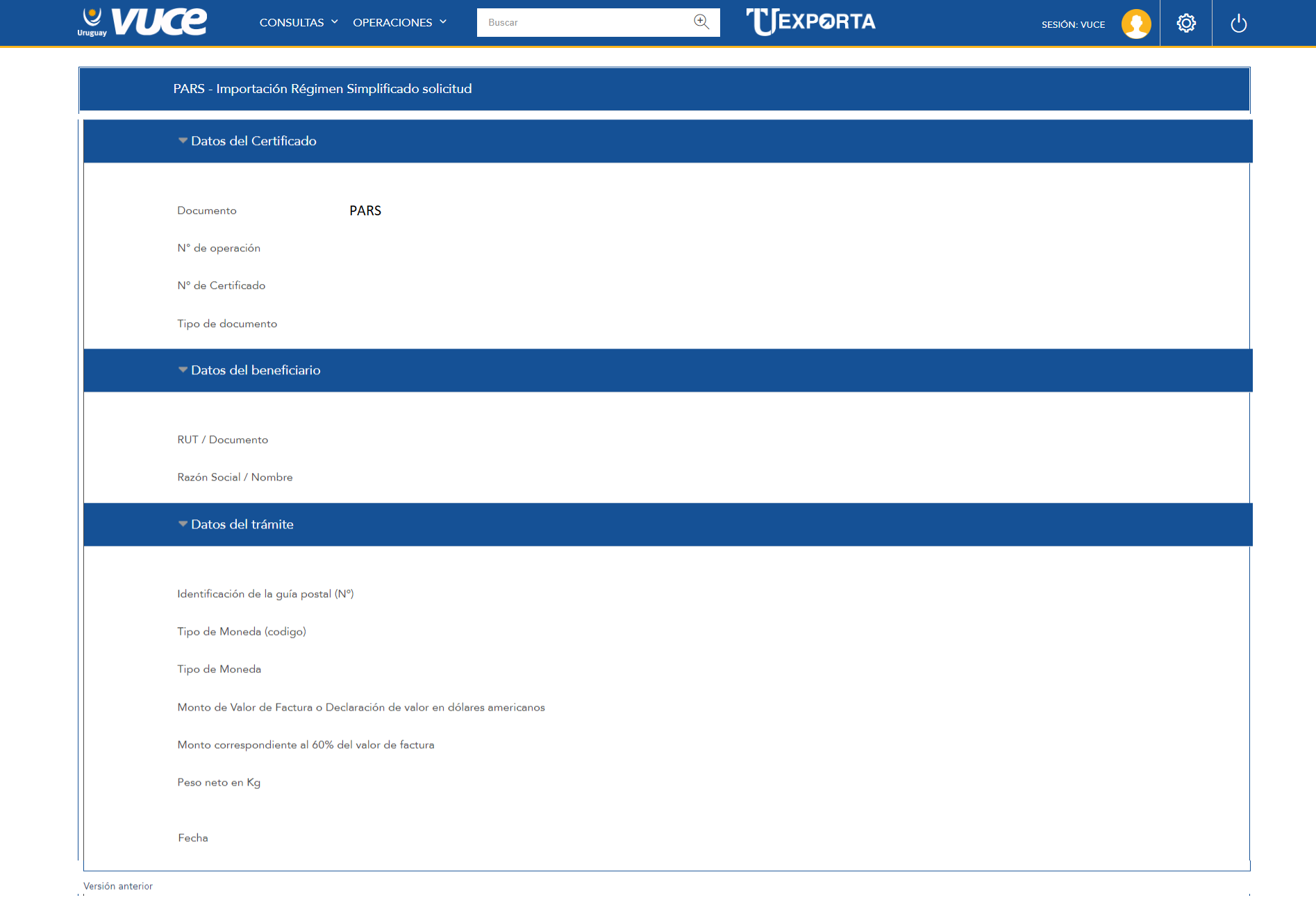1316x898 pixels.
Task: Follow the Versión anterior link
Action: click(x=118, y=886)
